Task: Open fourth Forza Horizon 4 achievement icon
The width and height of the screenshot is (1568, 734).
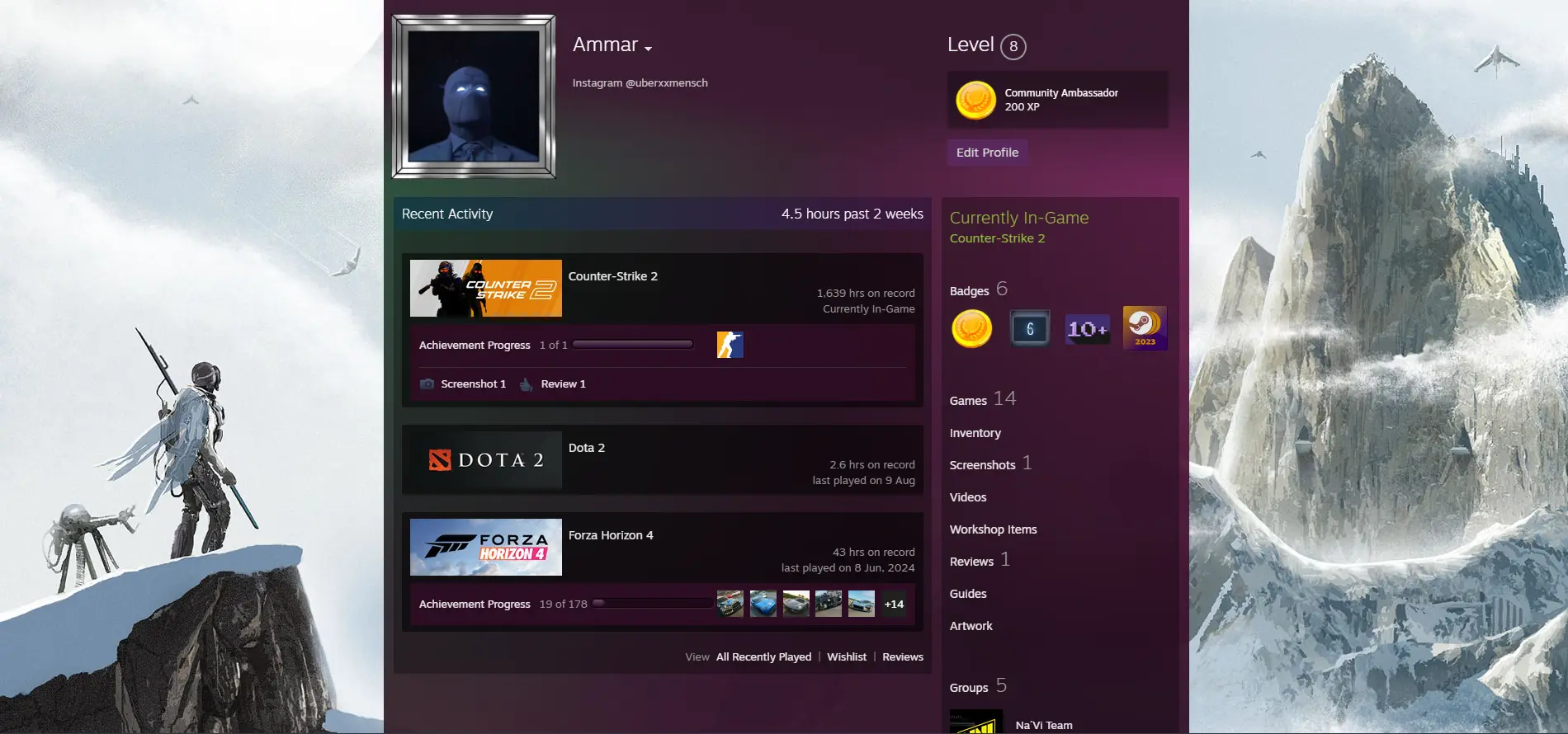Action: pos(829,604)
